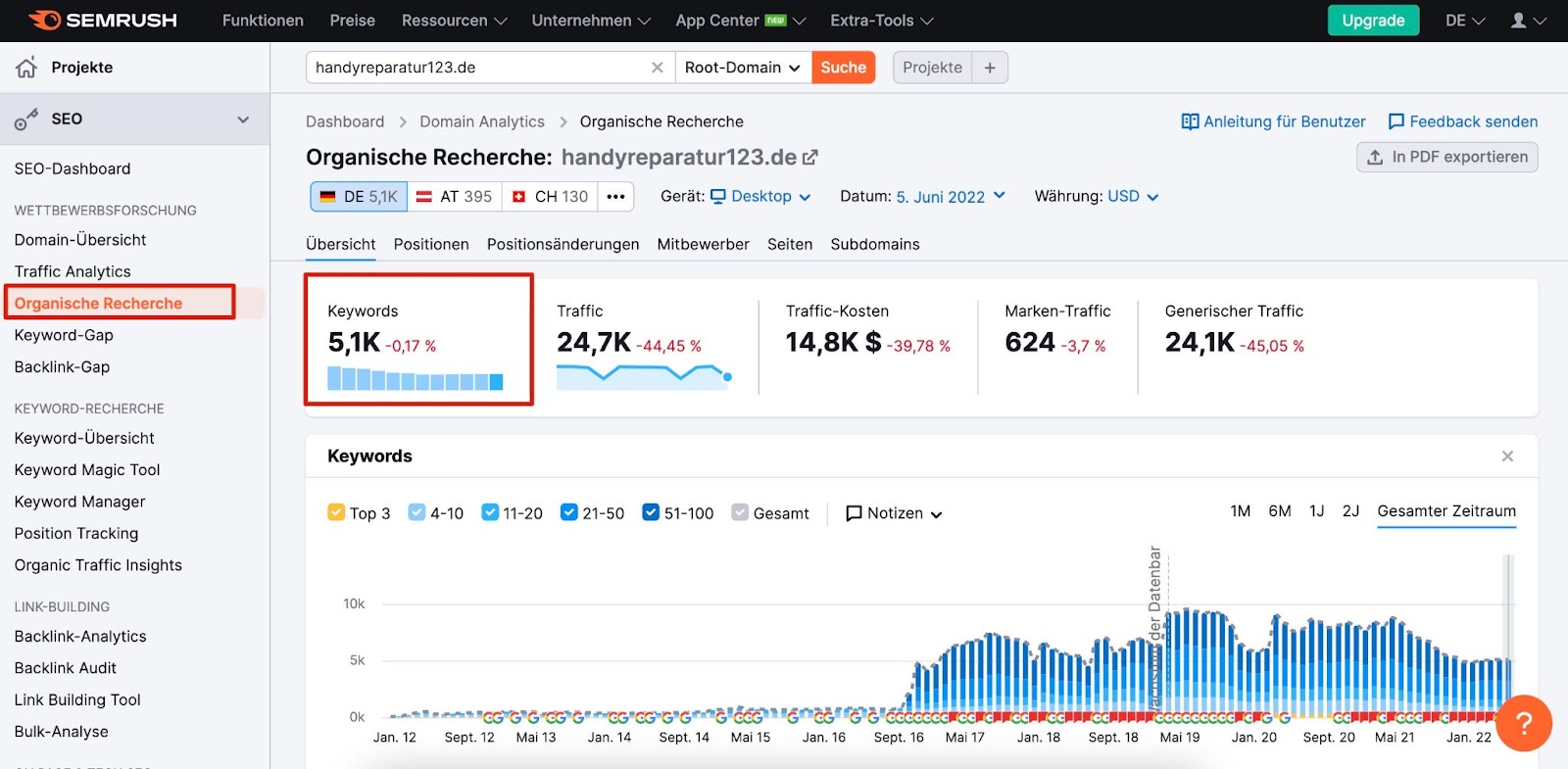Select Gesamter Zeitraum chart range
Screen dimensions: 1568x769
click(1446, 511)
